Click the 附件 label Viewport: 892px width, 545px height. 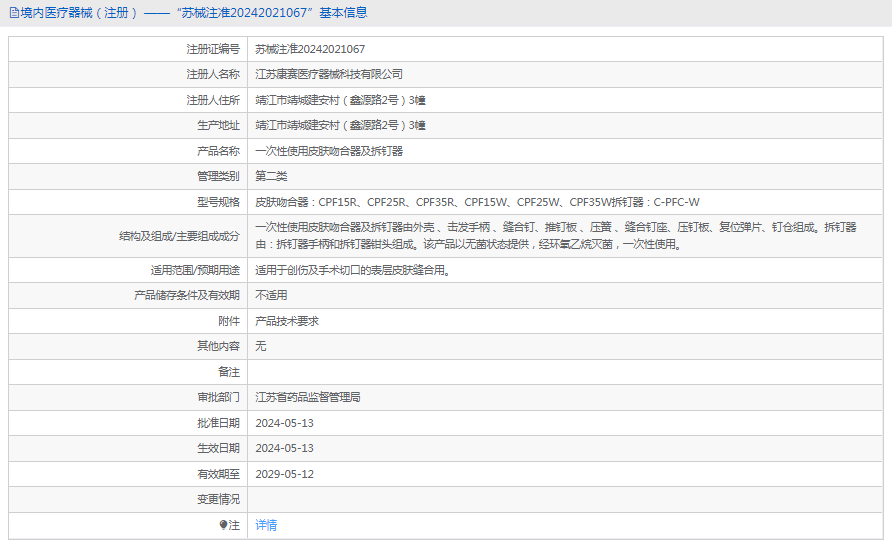(229, 321)
